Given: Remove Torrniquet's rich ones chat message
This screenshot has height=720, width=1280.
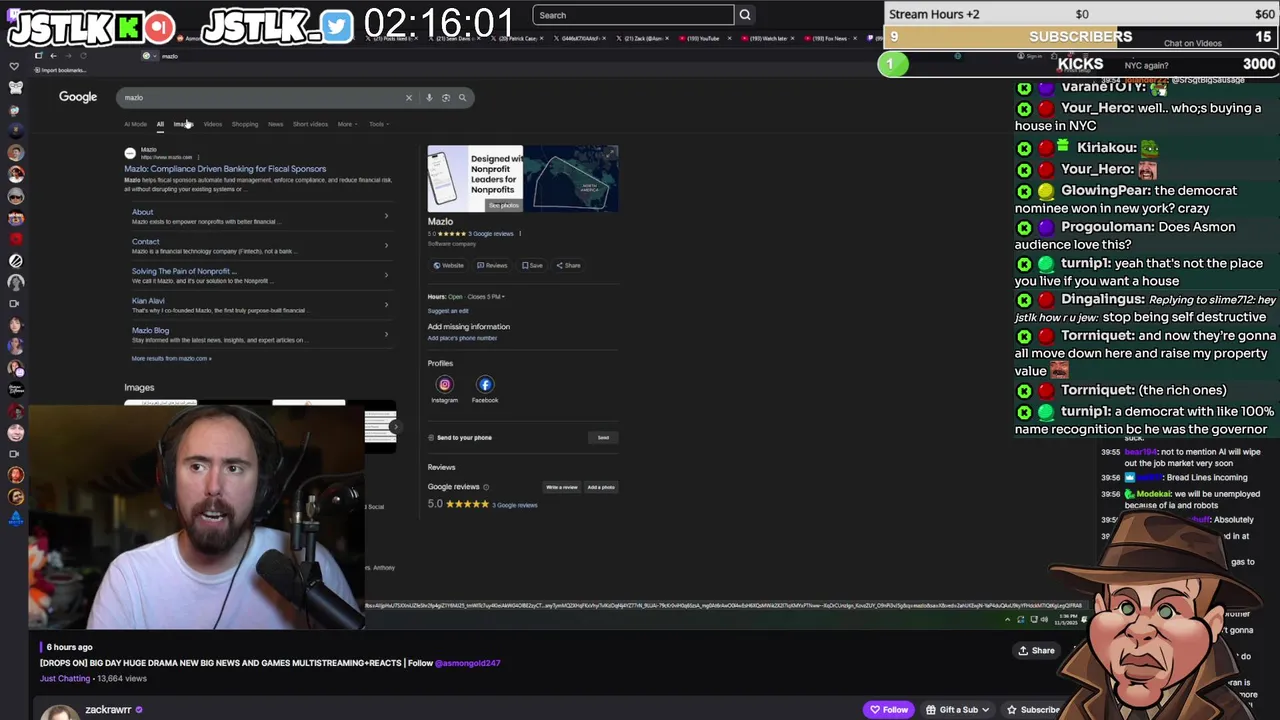Looking at the screenshot, I should 1024,390.
